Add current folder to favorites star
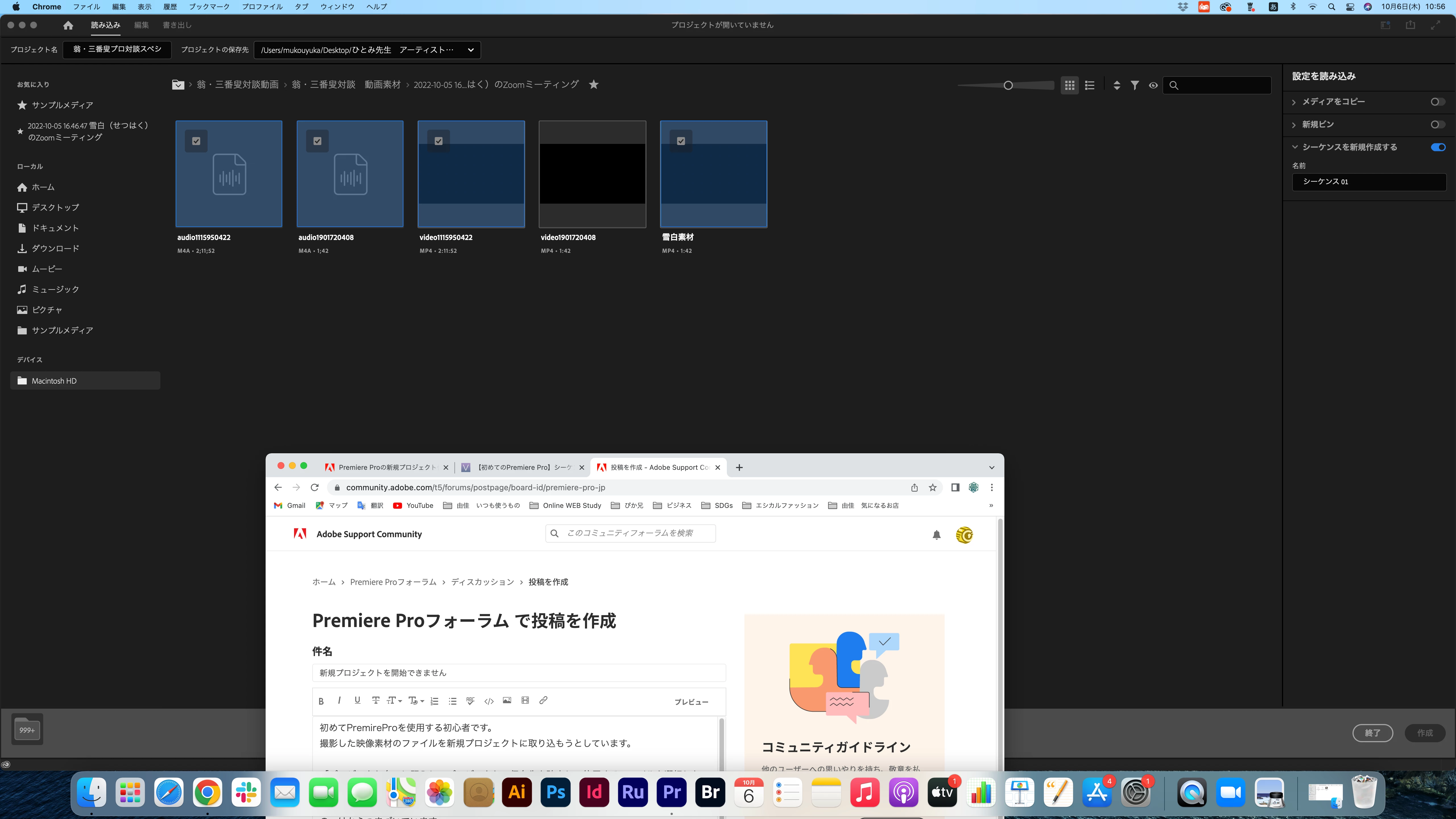This screenshot has height=819, width=1456. click(593, 84)
